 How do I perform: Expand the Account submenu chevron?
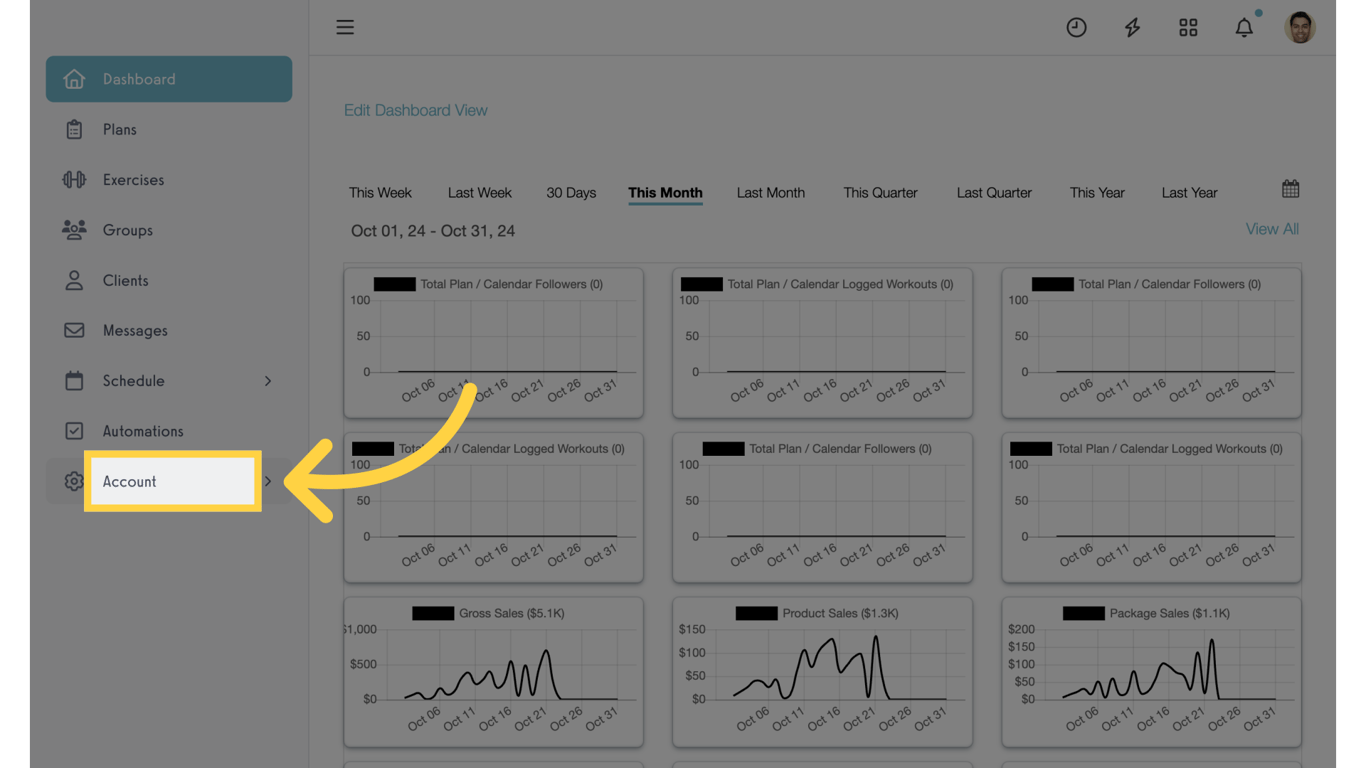point(268,481)
